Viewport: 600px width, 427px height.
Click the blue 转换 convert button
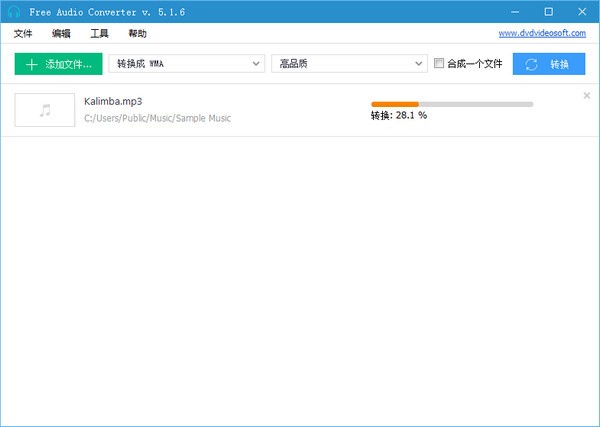tap(549, 64)
